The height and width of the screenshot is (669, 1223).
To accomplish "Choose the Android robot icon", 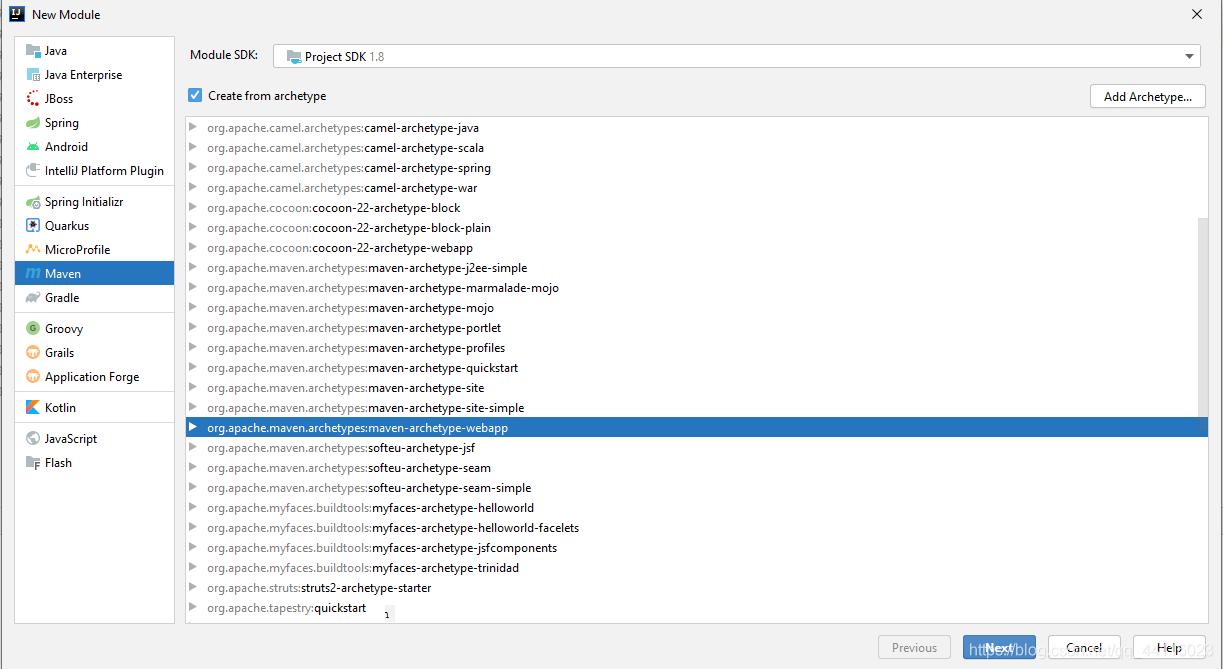I will click(x=33, y=147).
